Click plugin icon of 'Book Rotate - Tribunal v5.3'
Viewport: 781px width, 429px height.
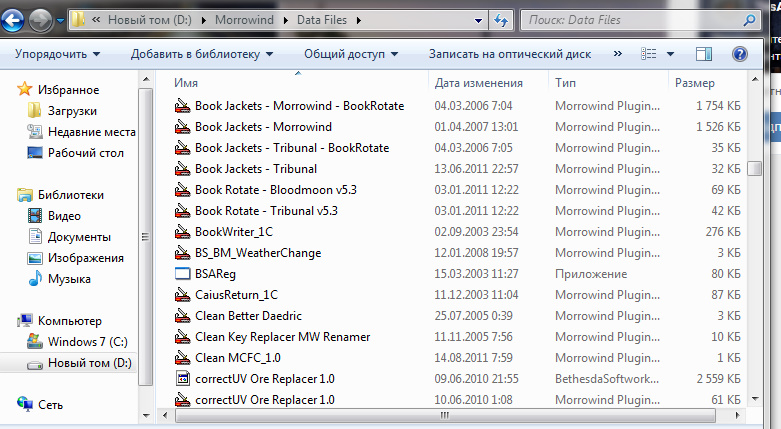pos(182,210)
